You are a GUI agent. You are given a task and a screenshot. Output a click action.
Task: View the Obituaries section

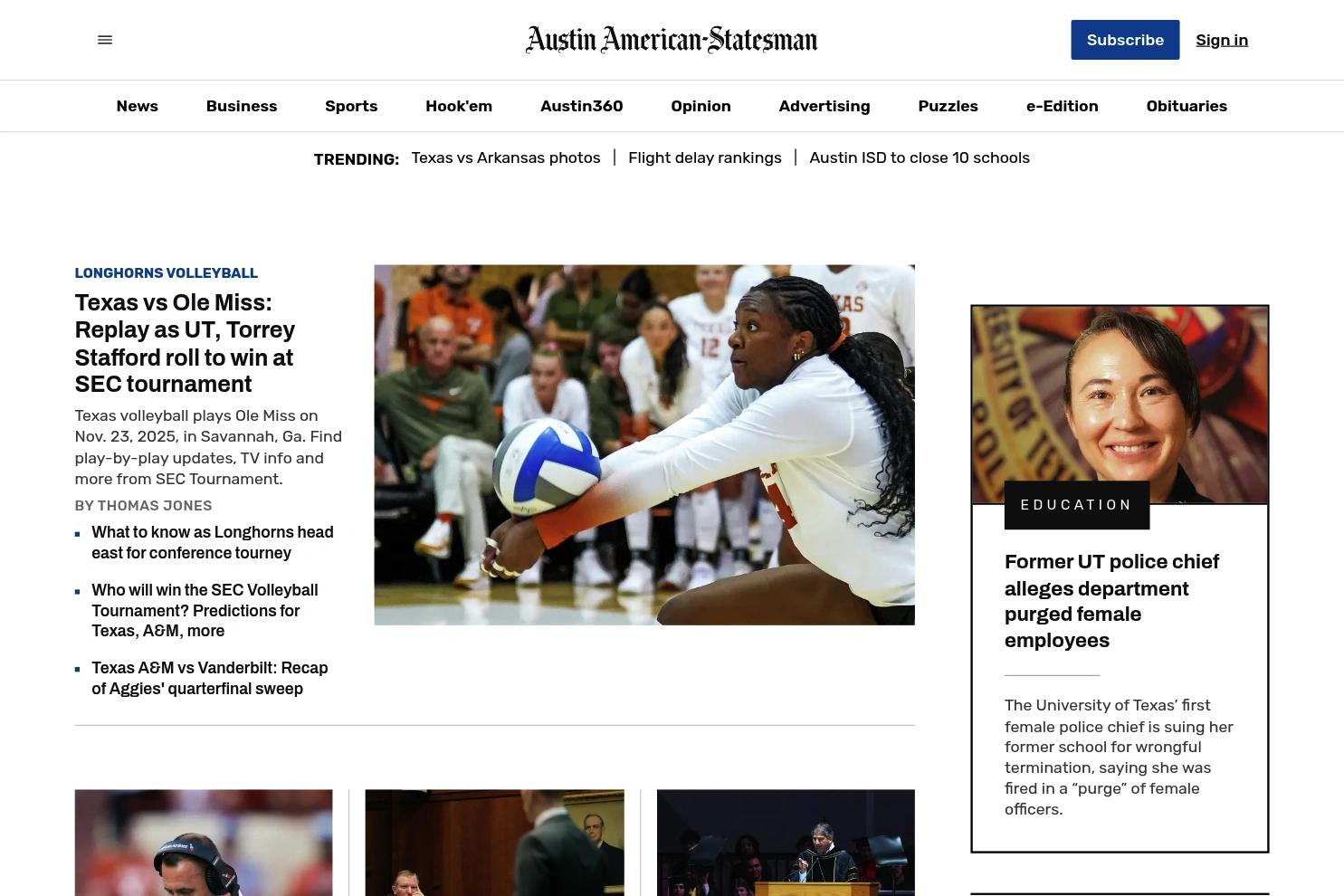pos(1187,106)
